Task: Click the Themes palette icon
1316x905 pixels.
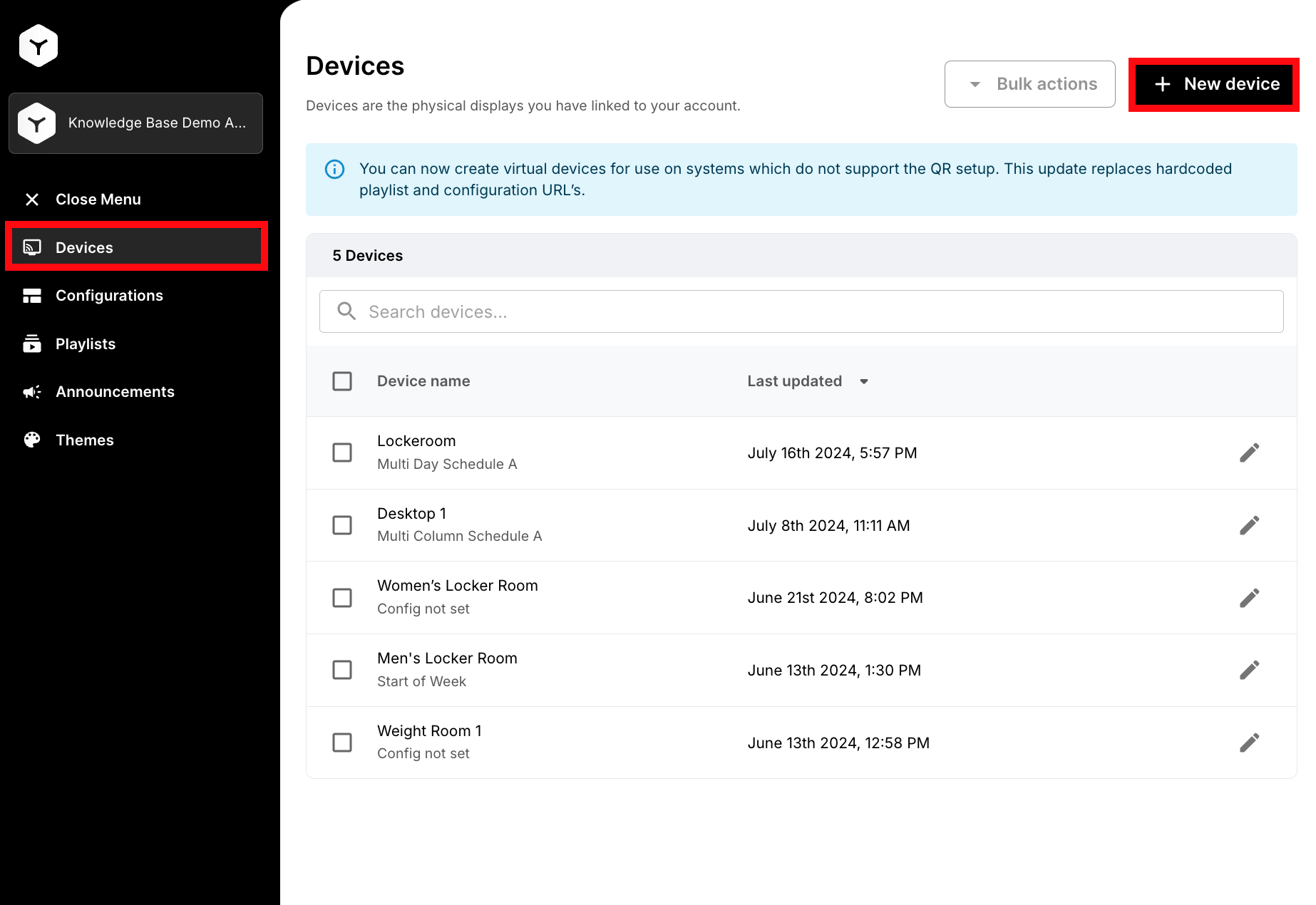Action: (x=32, y=440)
